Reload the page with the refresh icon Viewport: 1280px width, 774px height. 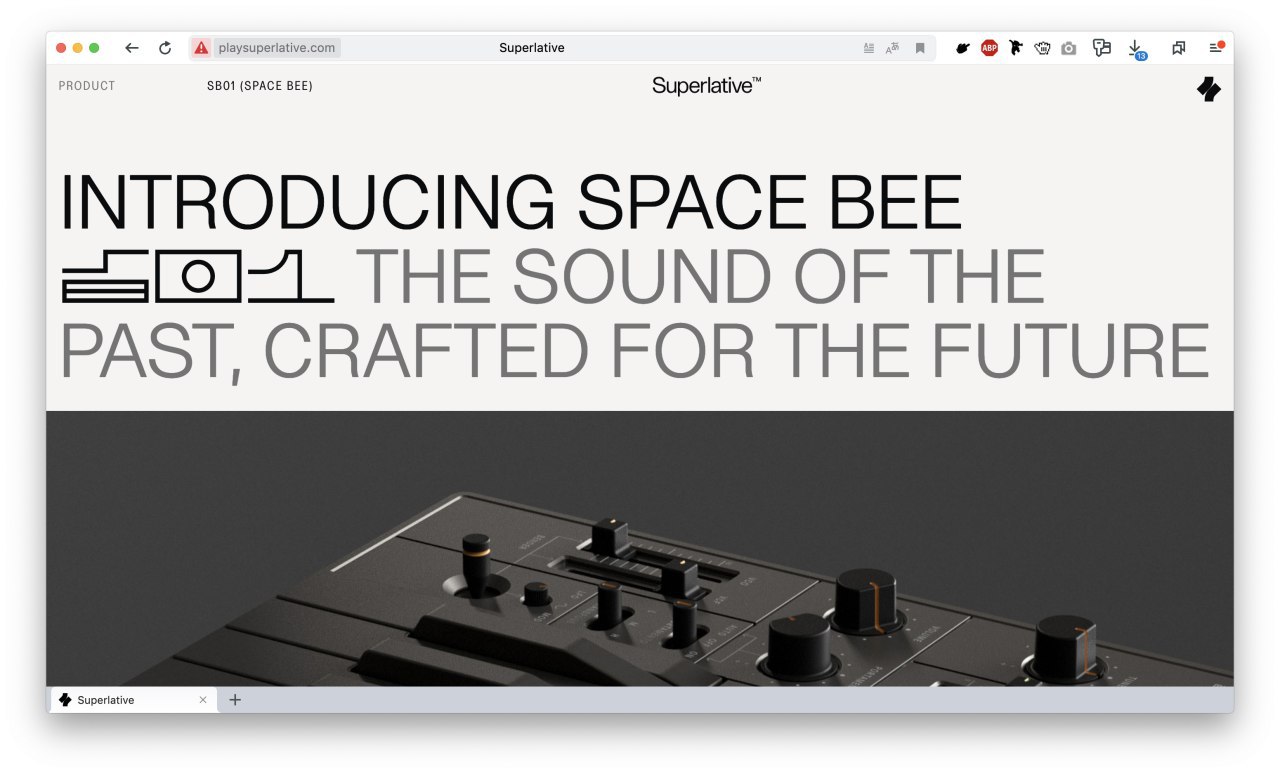click(165, 48)
